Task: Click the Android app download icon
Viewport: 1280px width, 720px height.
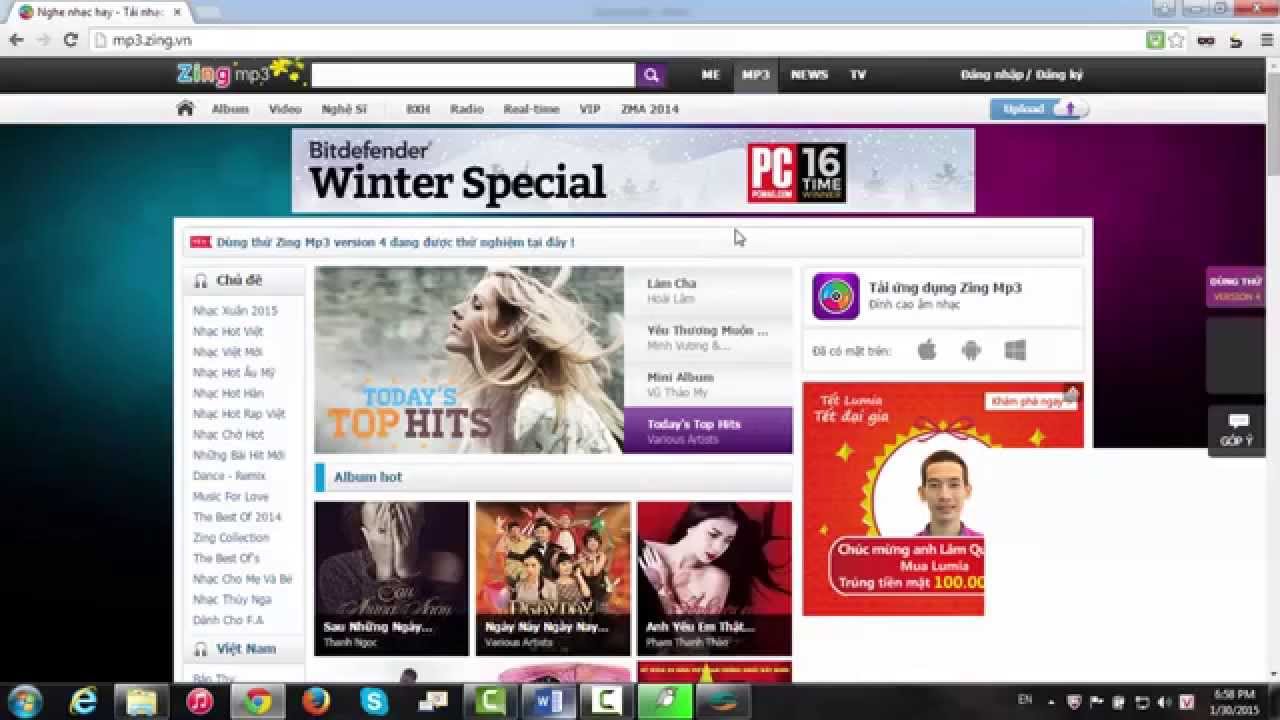Action: point(971,350)
